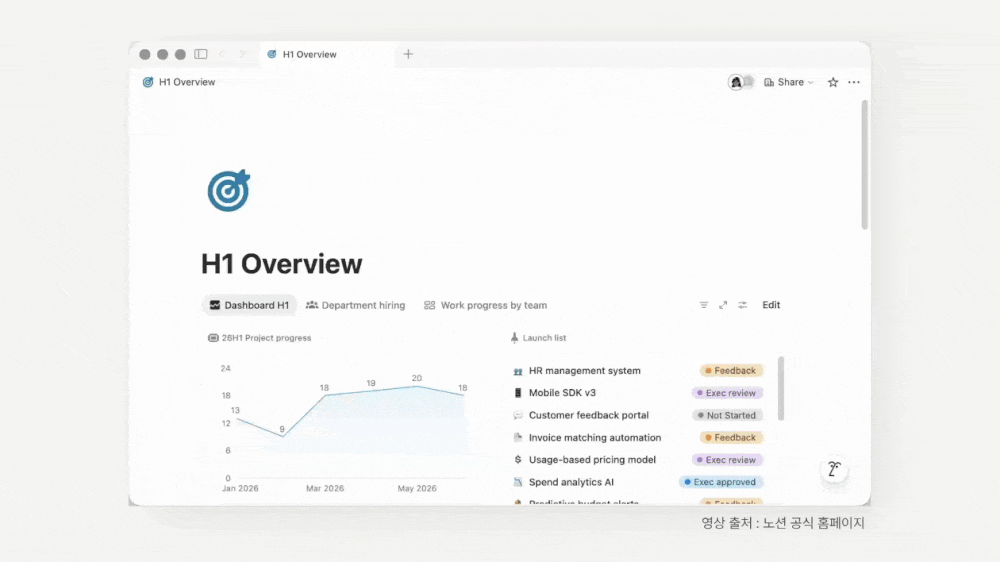This screenshot has height=562, width=1000.
Task: Click the 20 data point on the chart
Action: 417,386
